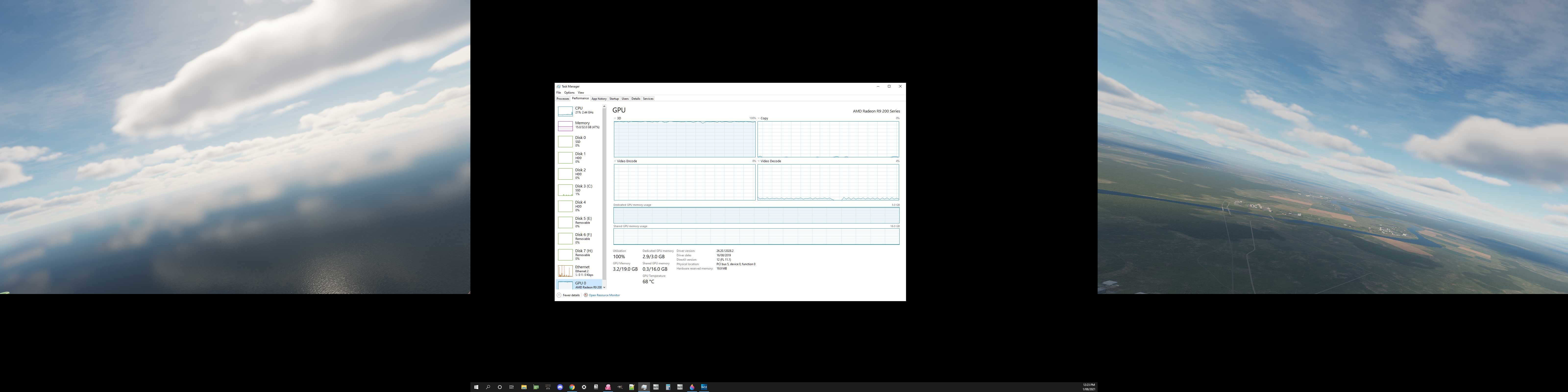Click the utilization value 100%
Screen dimensions: 1568x392
pos(619,257)
